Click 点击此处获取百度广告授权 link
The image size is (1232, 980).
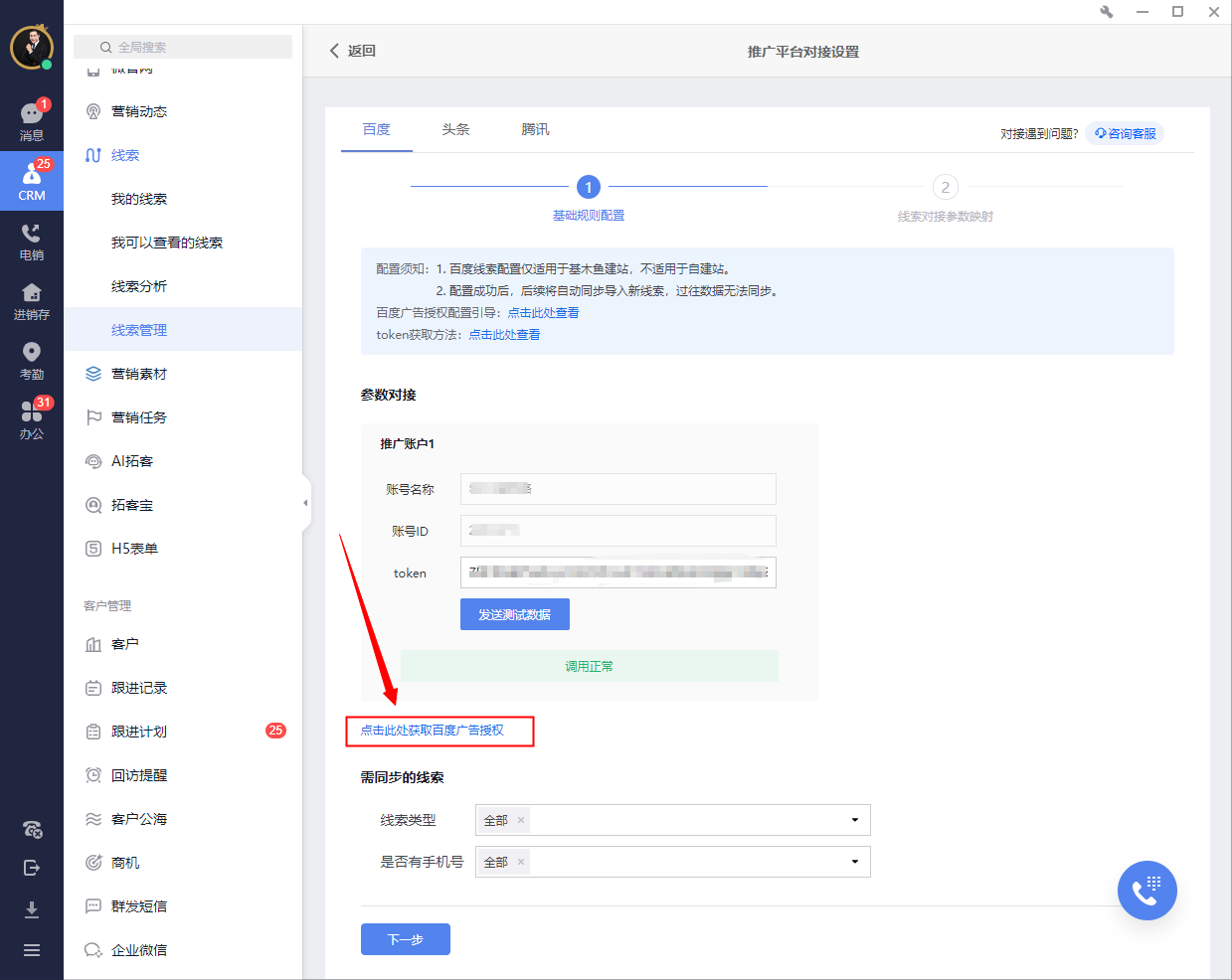432,731
